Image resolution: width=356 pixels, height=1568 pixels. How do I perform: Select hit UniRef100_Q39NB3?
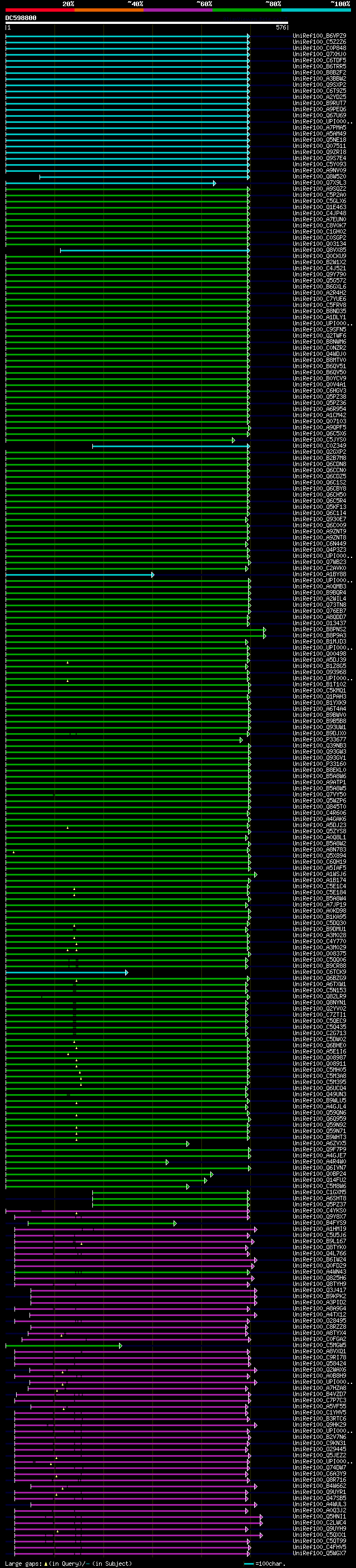[319, 746]
